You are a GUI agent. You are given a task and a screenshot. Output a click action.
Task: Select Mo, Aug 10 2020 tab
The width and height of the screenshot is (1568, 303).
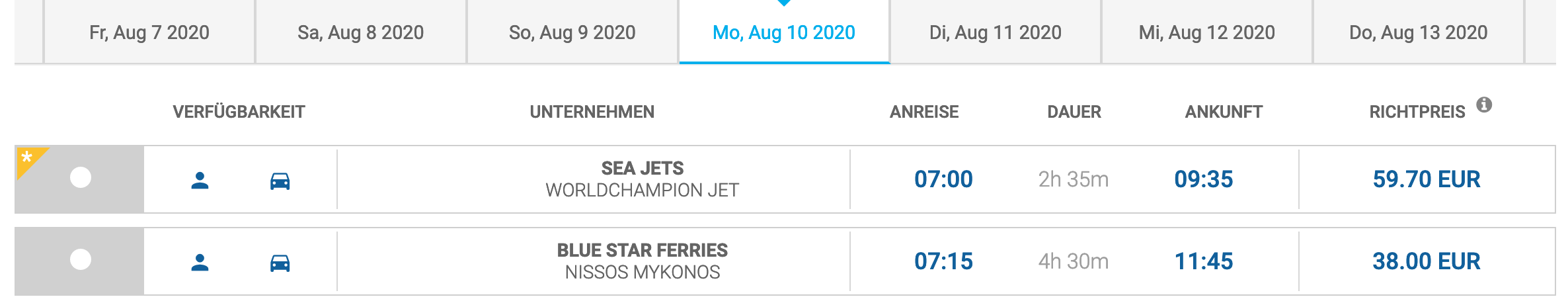pos(784,32)
